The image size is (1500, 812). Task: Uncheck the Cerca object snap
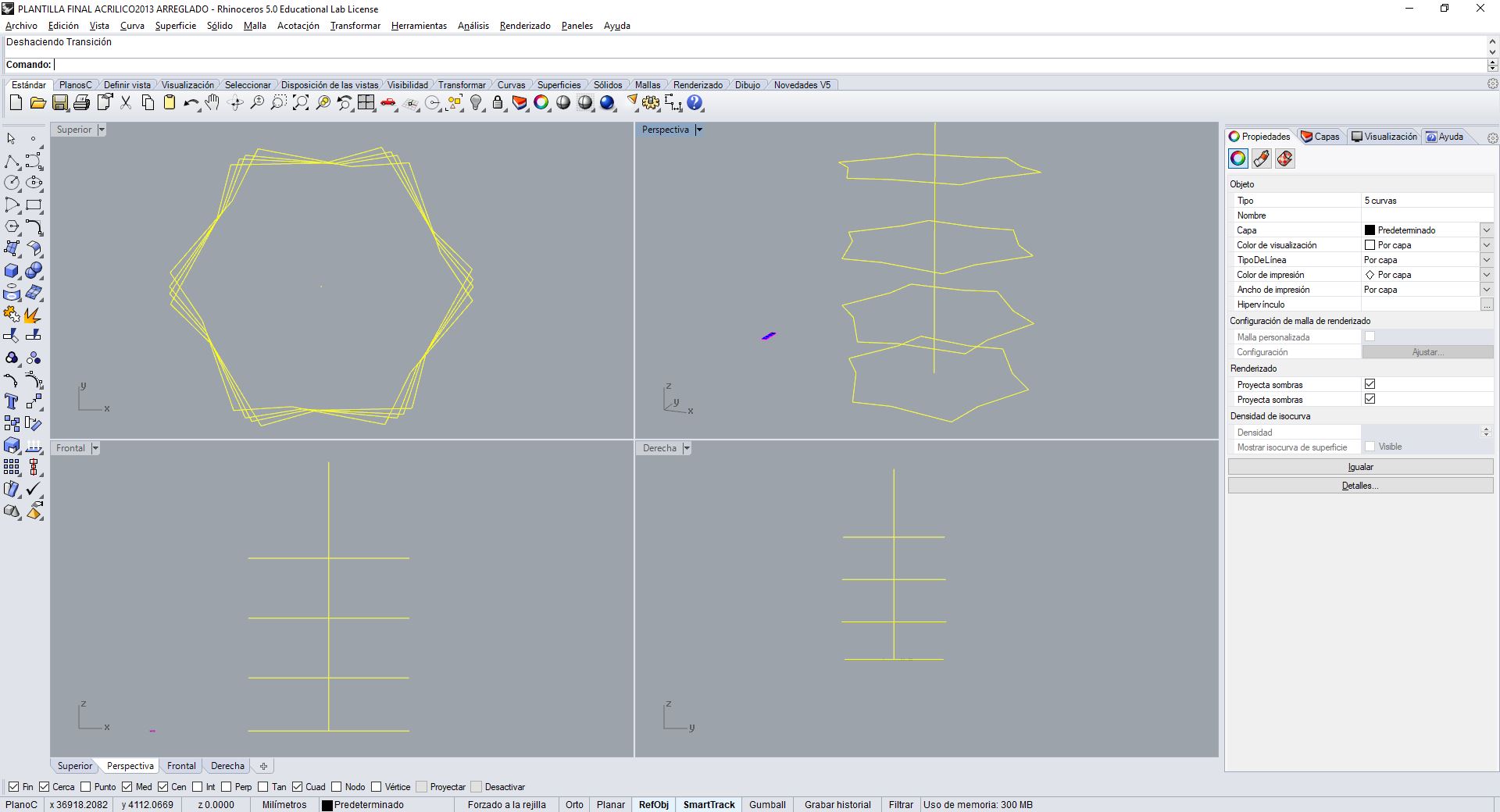click(44, 787)
